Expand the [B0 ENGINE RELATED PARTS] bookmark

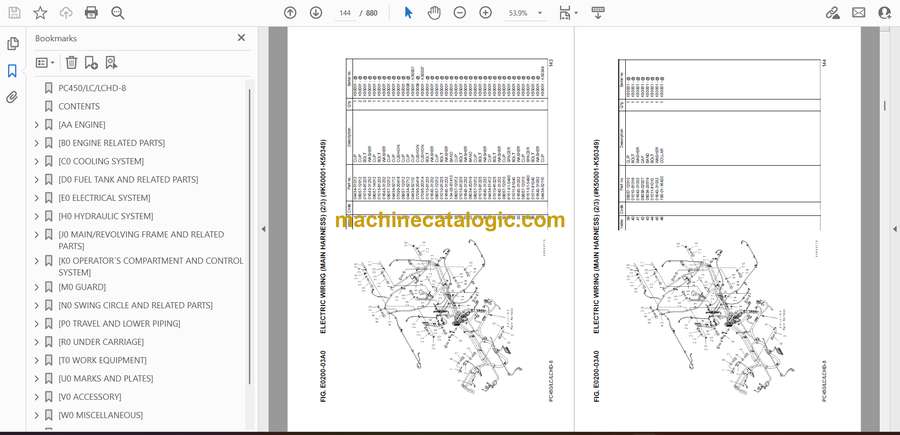coord(37,143)
